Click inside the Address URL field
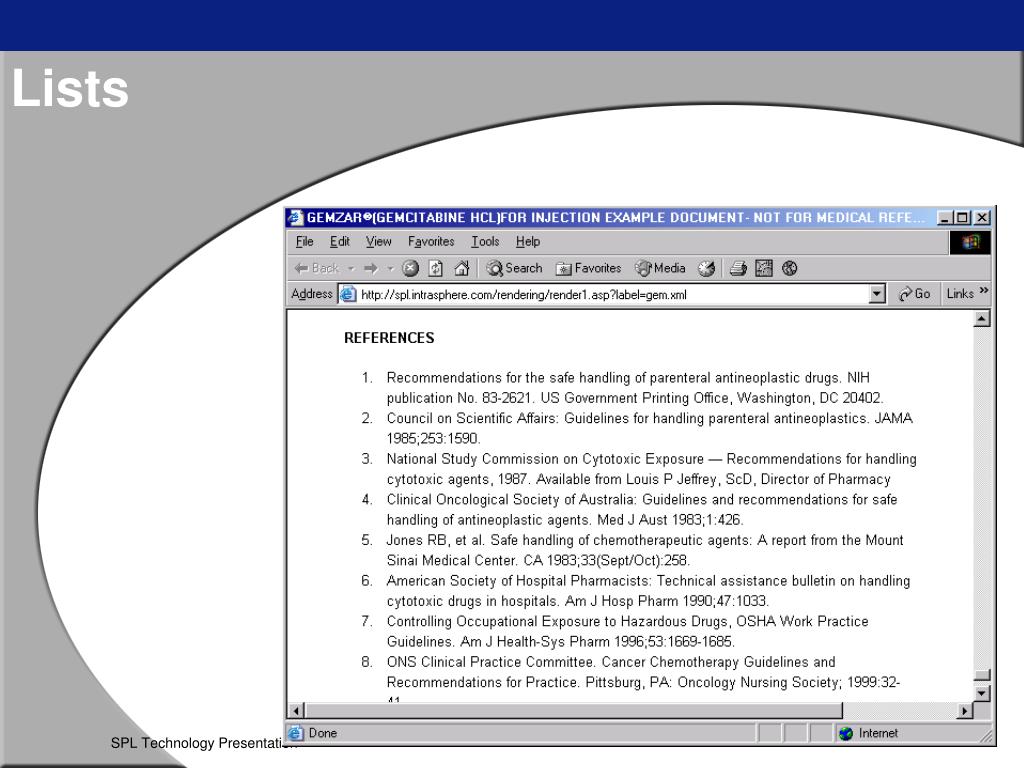Image resolution: width=1024 pixels, height=768 pixels. point(614,295)
